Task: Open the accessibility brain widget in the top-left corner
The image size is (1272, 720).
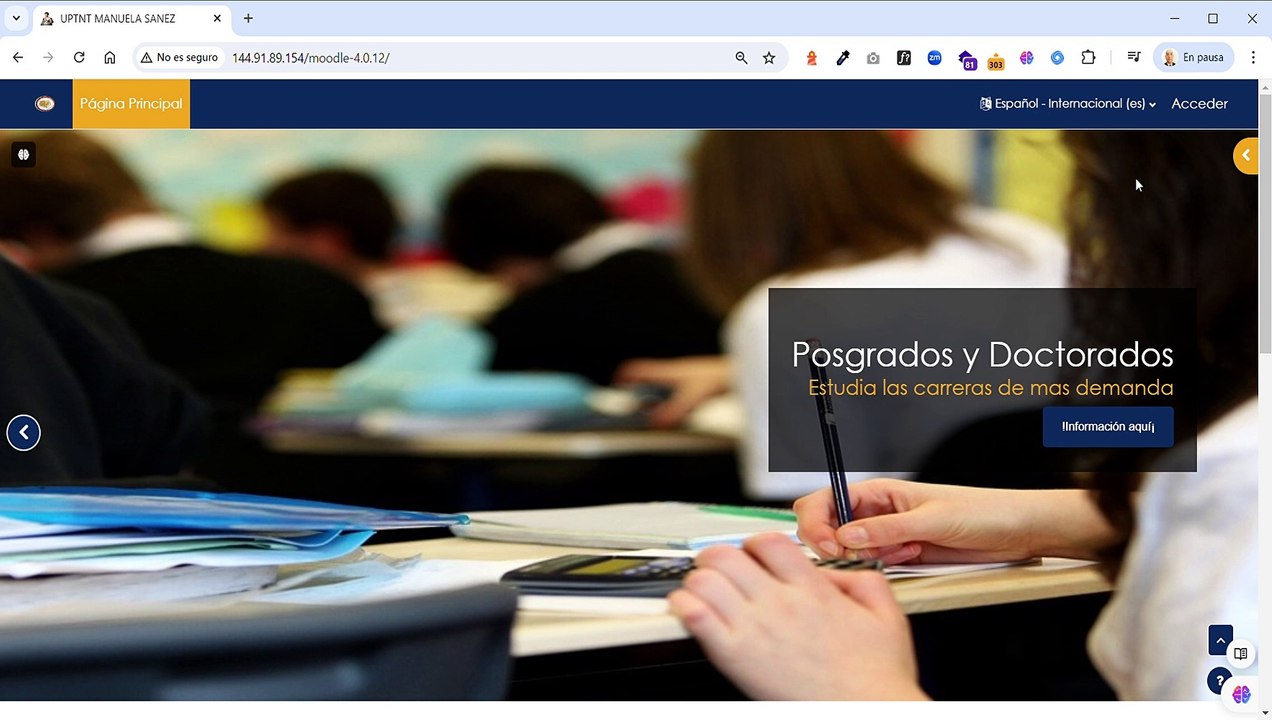Action: click(x=24, y=155)
